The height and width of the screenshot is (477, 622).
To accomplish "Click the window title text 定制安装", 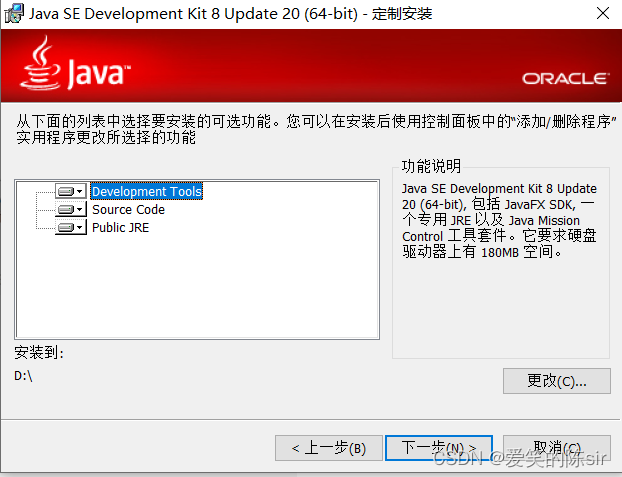I will tap(402, 14).
